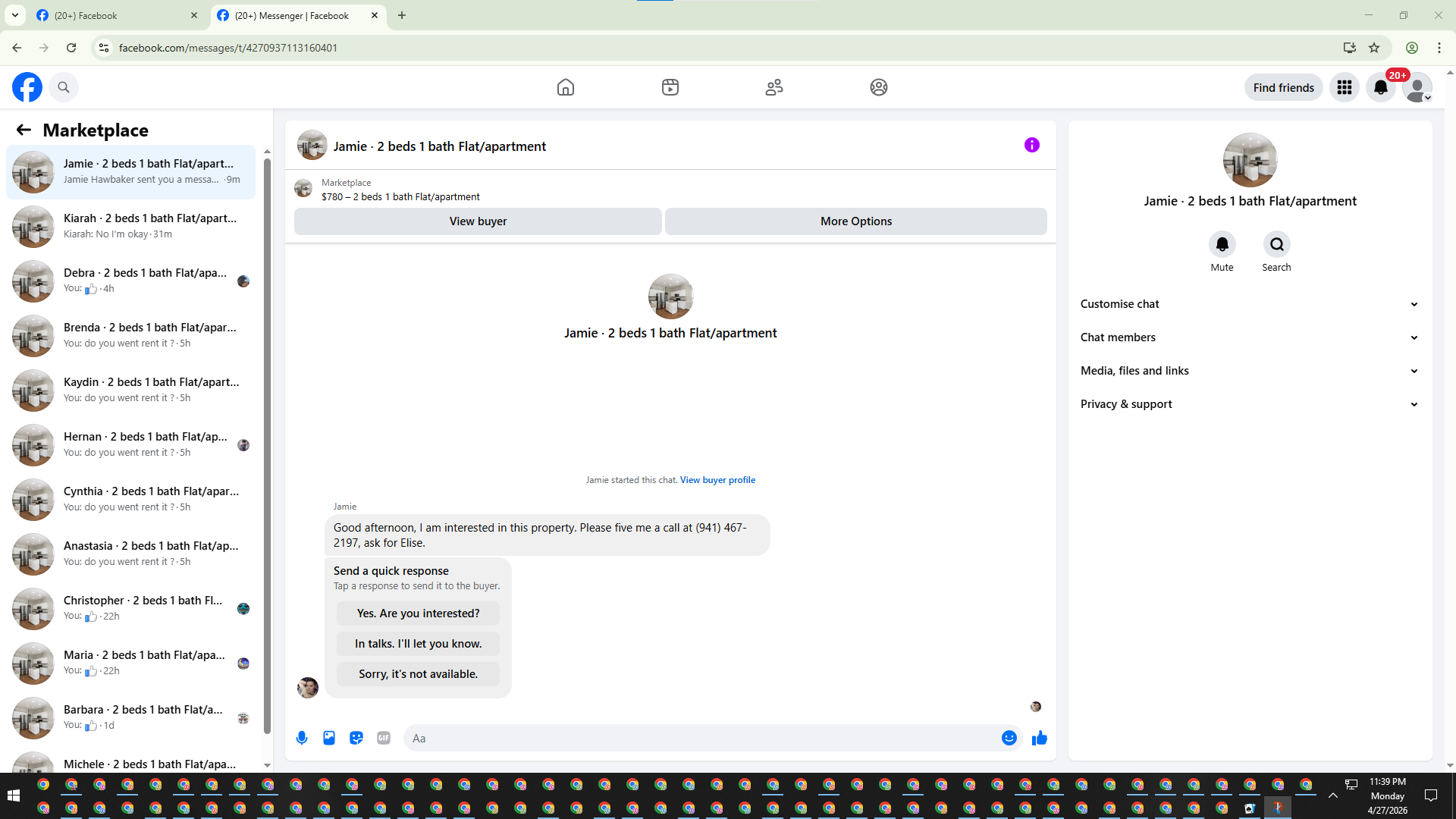
Task: Send quick reply 'Yes. Are you interested?'
Action: [418, 613]
